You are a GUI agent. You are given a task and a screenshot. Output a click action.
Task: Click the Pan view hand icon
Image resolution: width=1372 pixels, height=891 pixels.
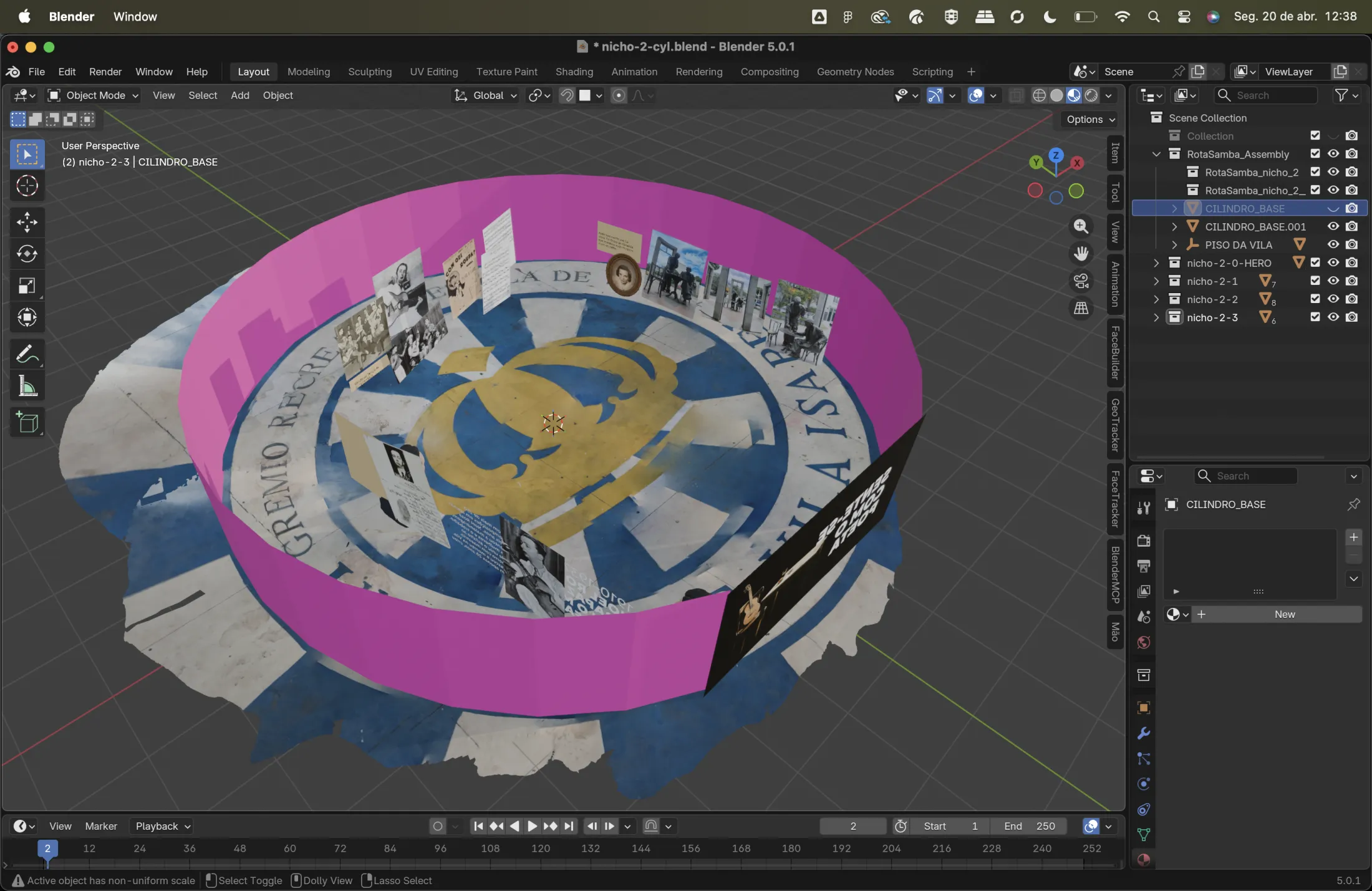[1081, 254]
